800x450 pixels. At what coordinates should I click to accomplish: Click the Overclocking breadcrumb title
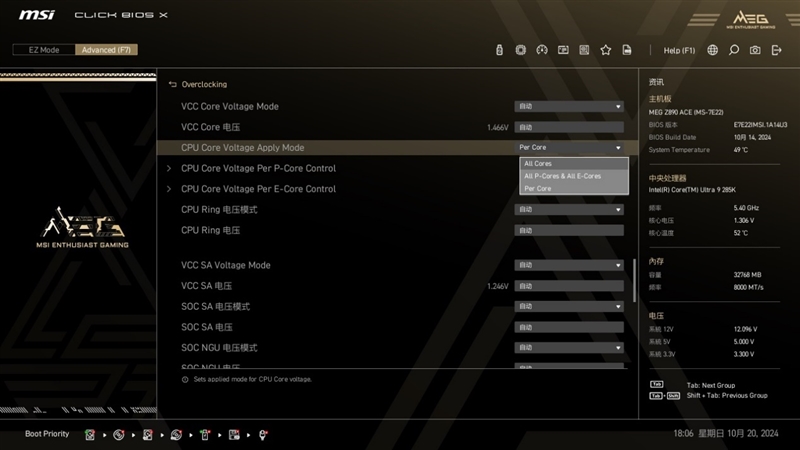[204, 84]
